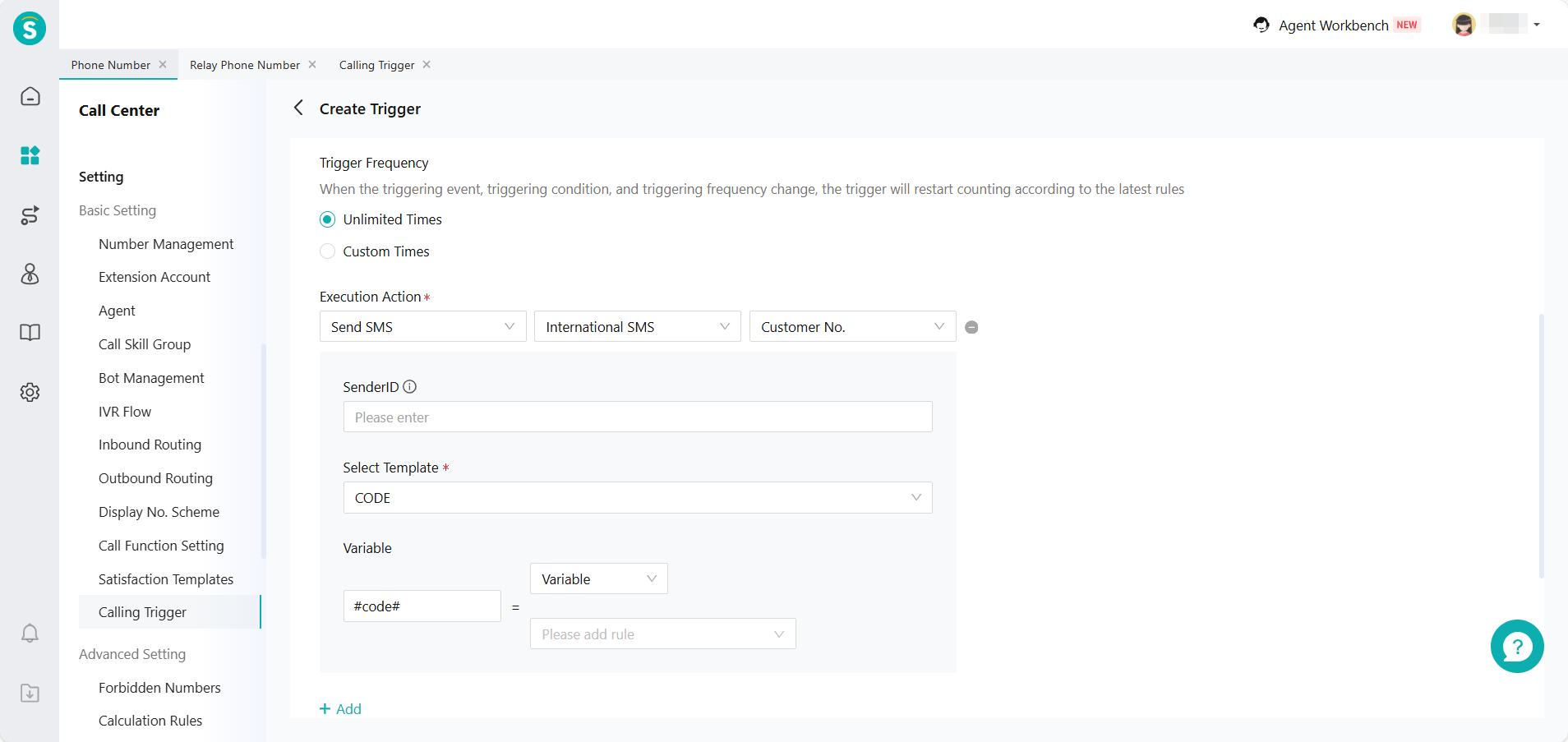This screenshot has width=1568, height=742.
Task: Remove execution action with minus icon
Action: pyautogui.click(x=971, y=327)
